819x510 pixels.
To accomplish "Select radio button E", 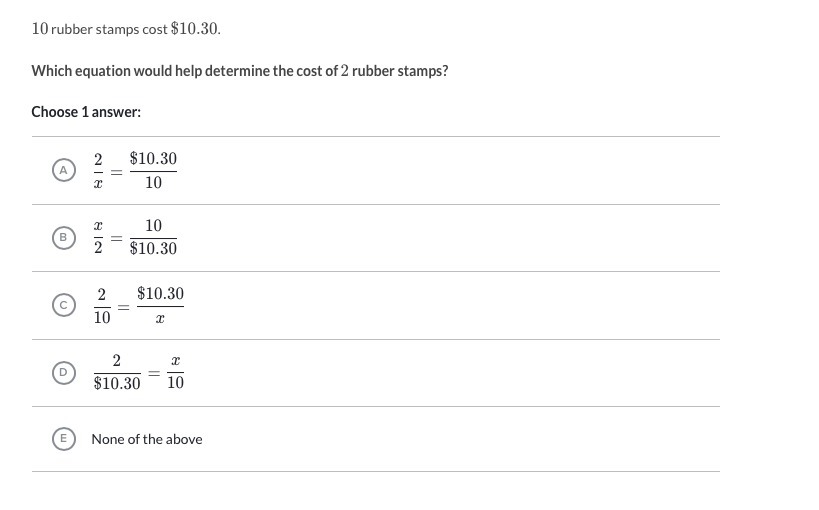I will 64,439.
